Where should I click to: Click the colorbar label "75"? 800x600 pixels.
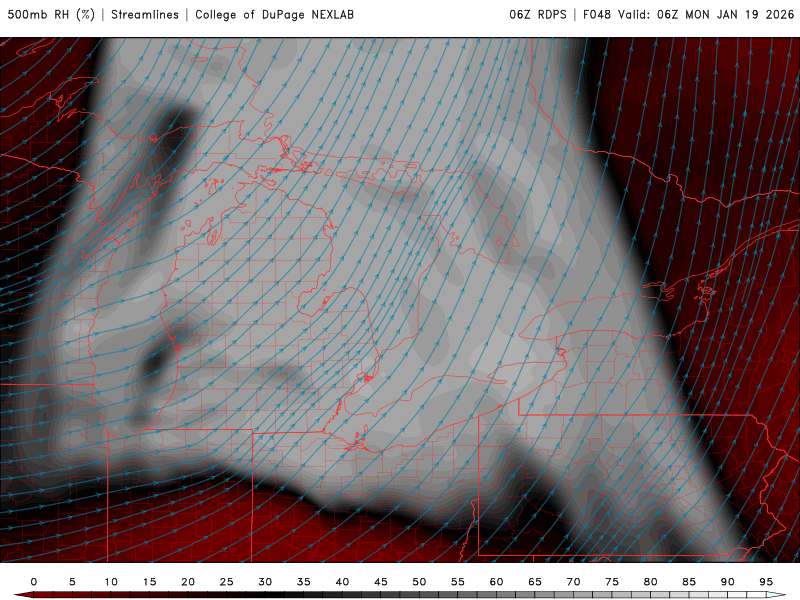click(612, 582)
